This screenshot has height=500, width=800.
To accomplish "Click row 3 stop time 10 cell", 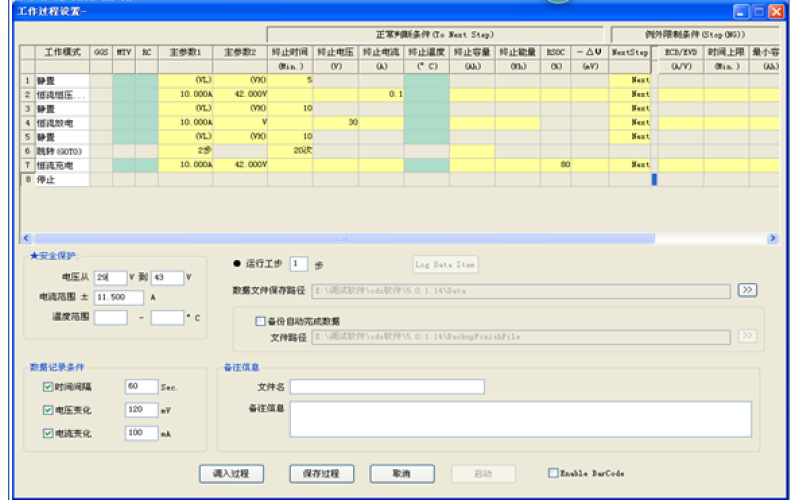I will pos(290,108).
